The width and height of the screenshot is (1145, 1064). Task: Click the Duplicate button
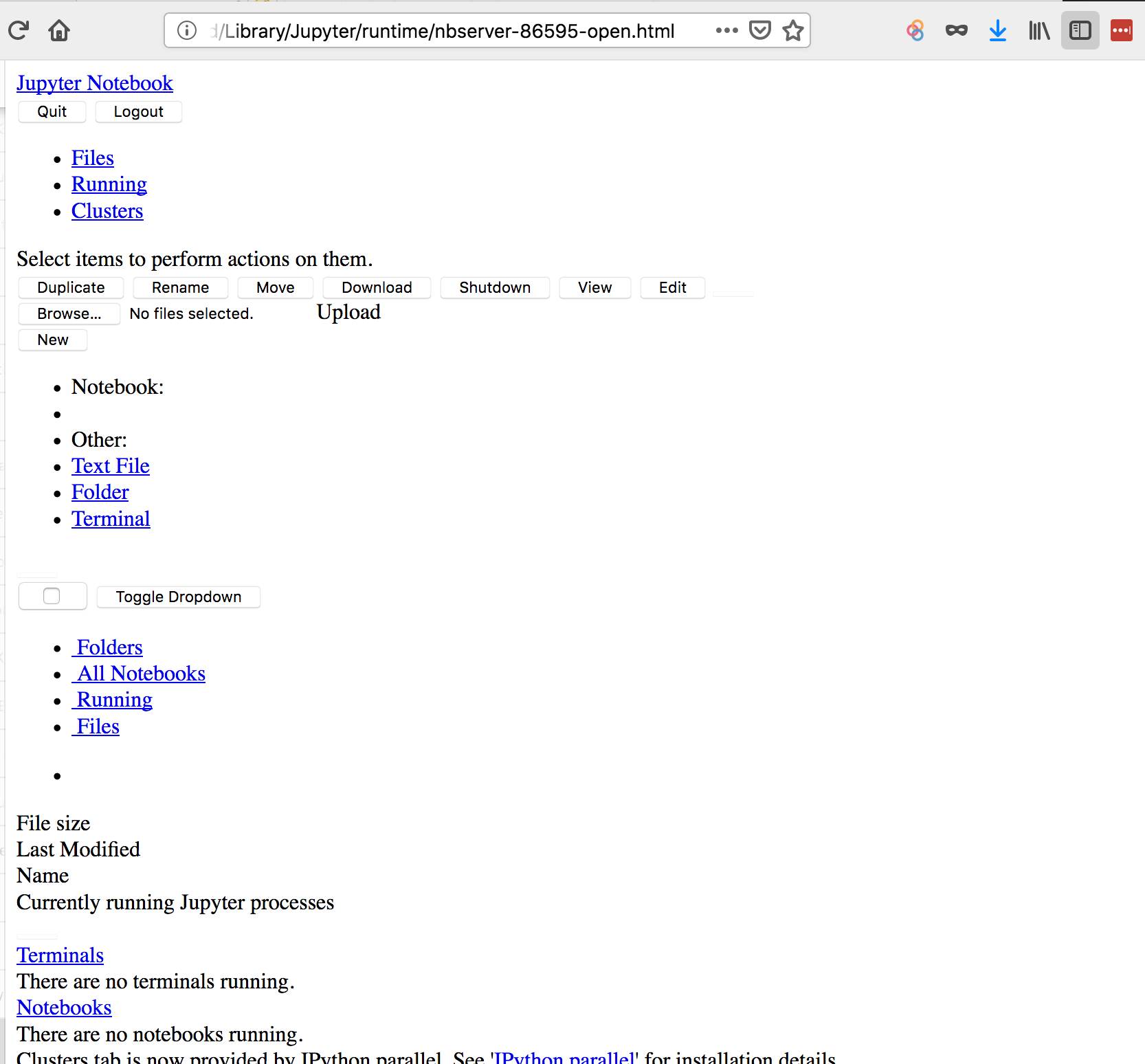pos(71,288)
